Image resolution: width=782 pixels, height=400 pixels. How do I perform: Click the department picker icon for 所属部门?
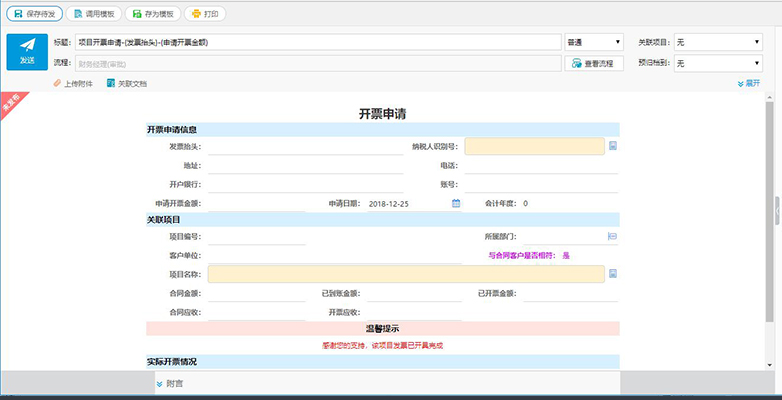click(x=612, y=236)
